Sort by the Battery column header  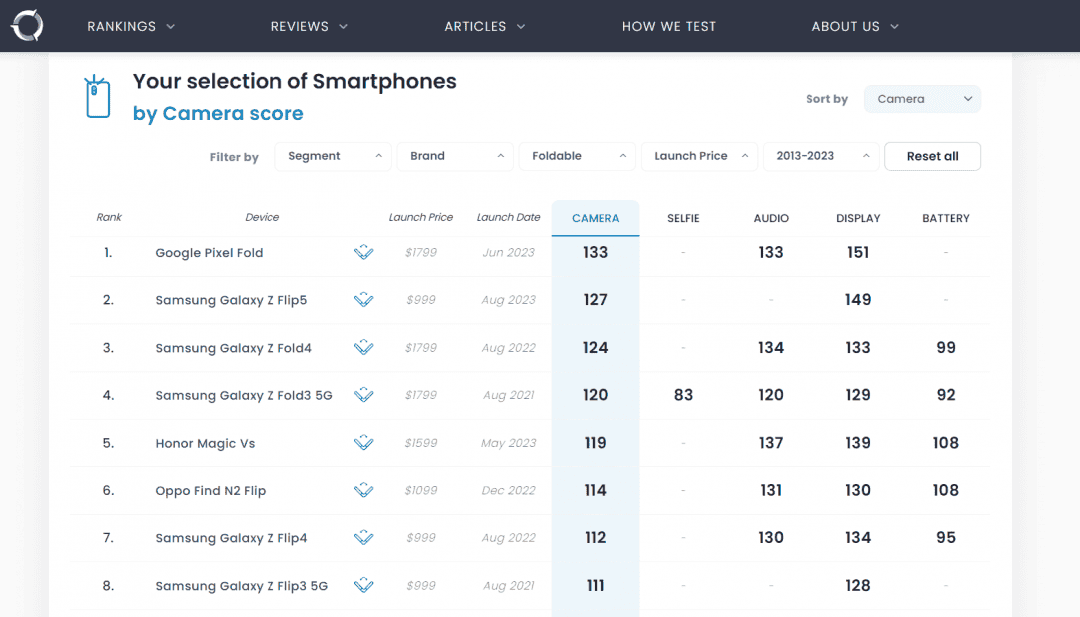click(x=946, y=218)
